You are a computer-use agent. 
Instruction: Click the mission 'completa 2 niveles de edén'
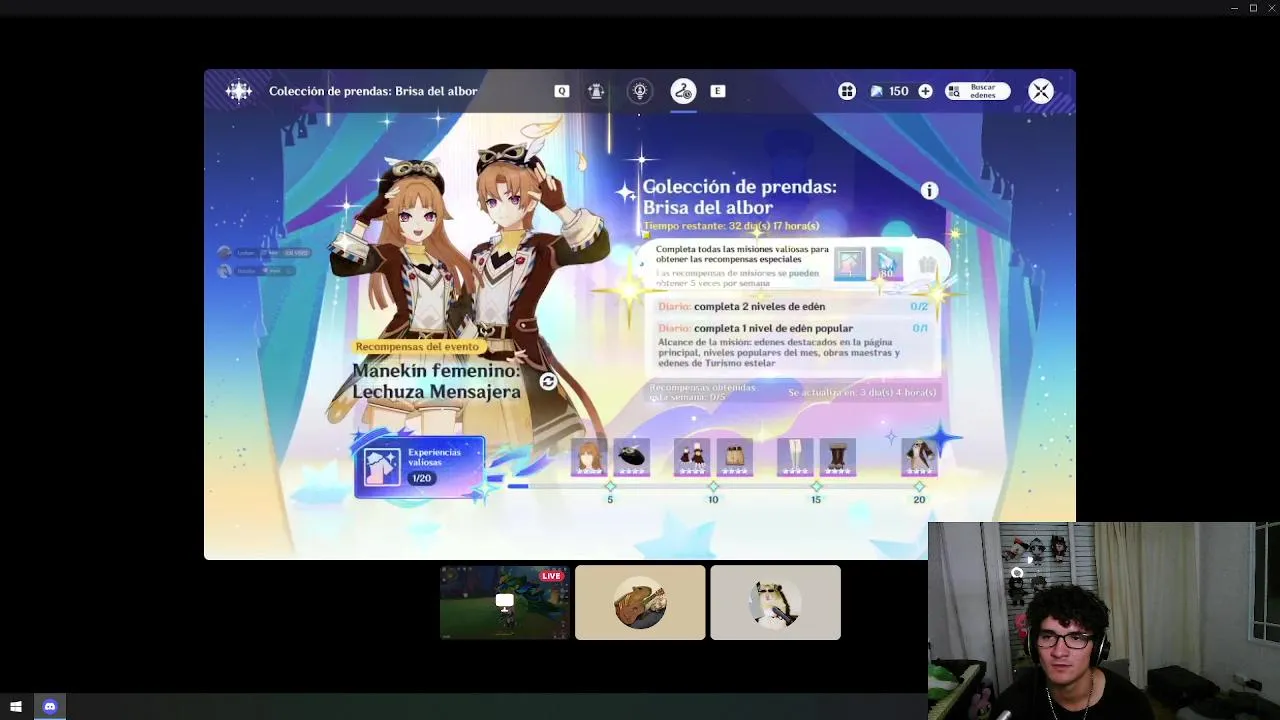pos(793,306)
